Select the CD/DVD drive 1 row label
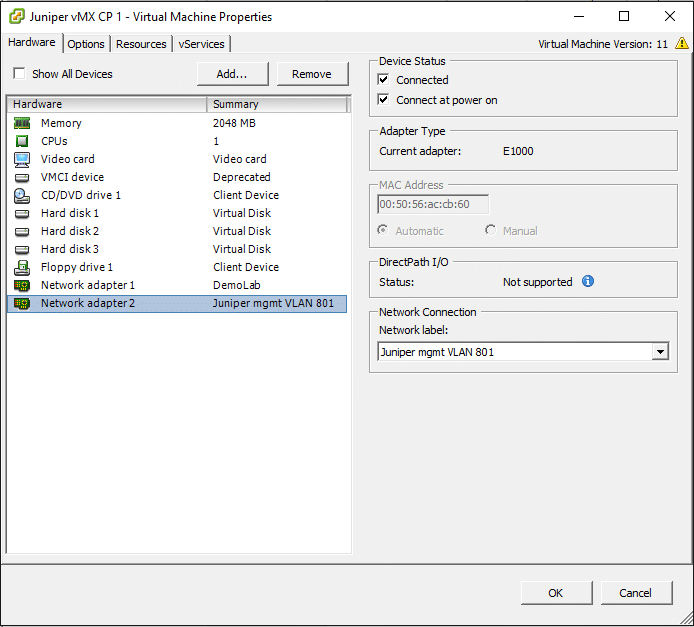Screen dimensions: 694x627 tap(81, 196)
